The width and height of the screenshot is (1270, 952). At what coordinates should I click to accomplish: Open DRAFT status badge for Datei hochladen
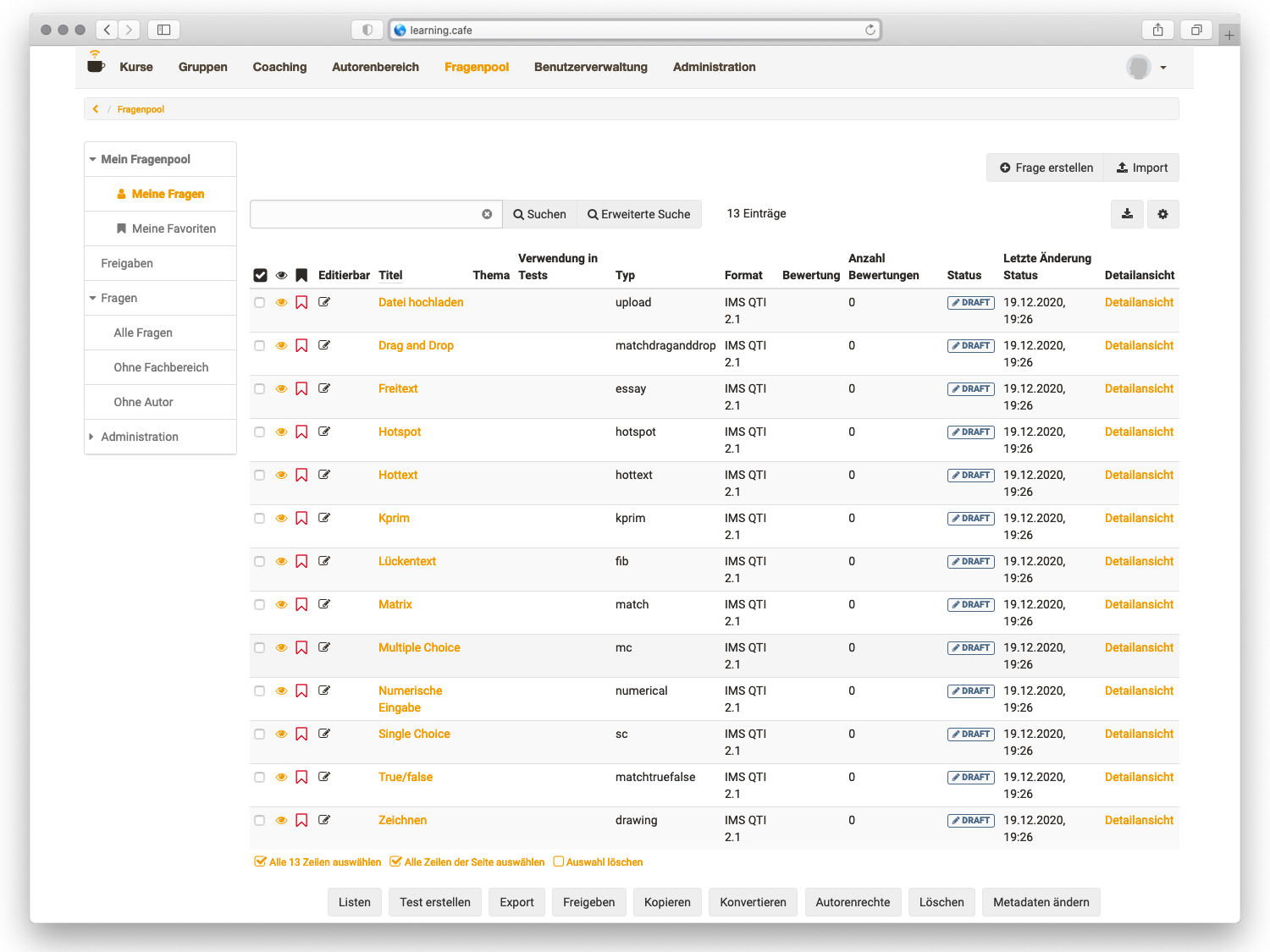(970, 302)
